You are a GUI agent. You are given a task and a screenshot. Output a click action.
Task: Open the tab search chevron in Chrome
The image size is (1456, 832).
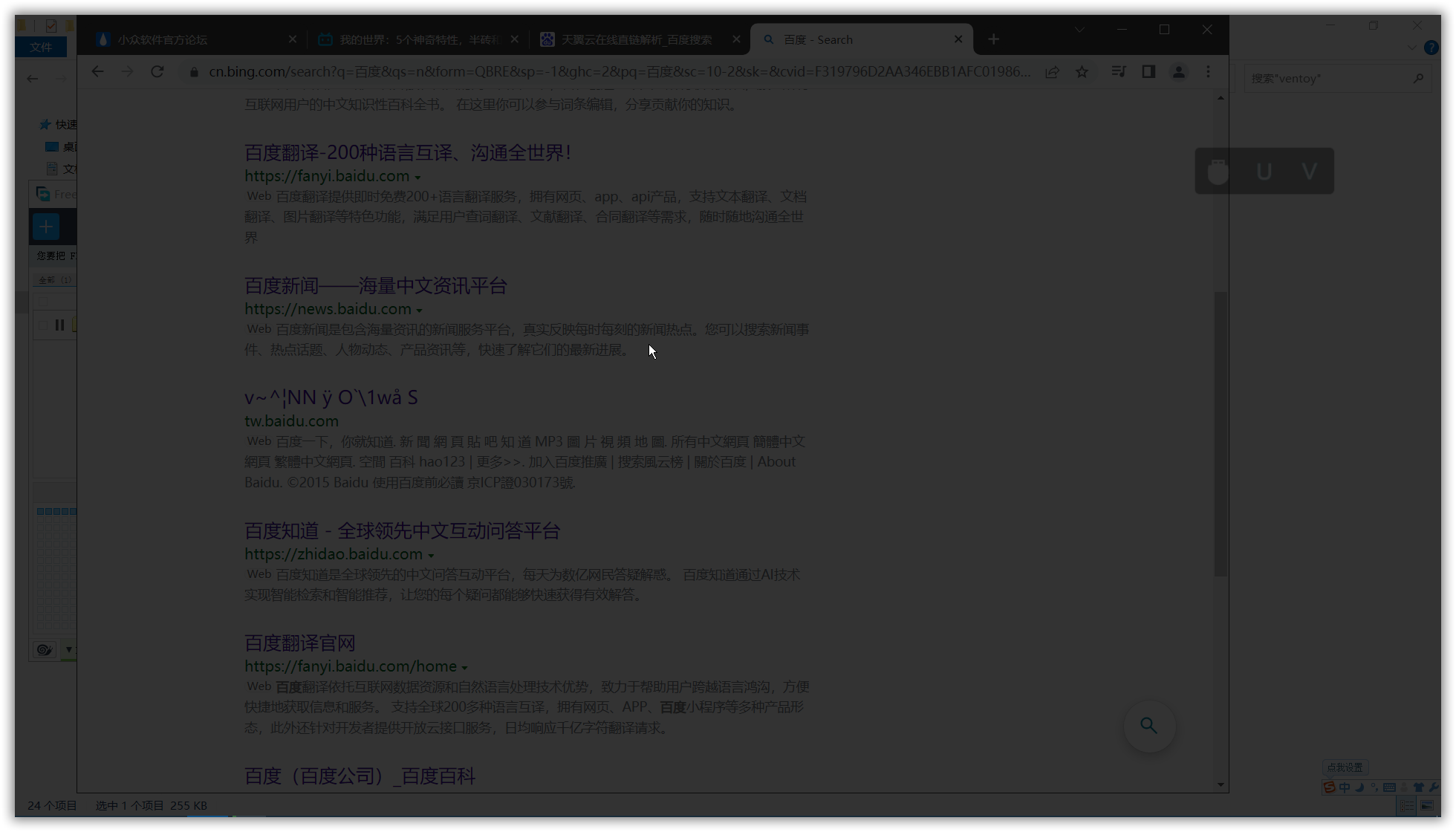1079,30
